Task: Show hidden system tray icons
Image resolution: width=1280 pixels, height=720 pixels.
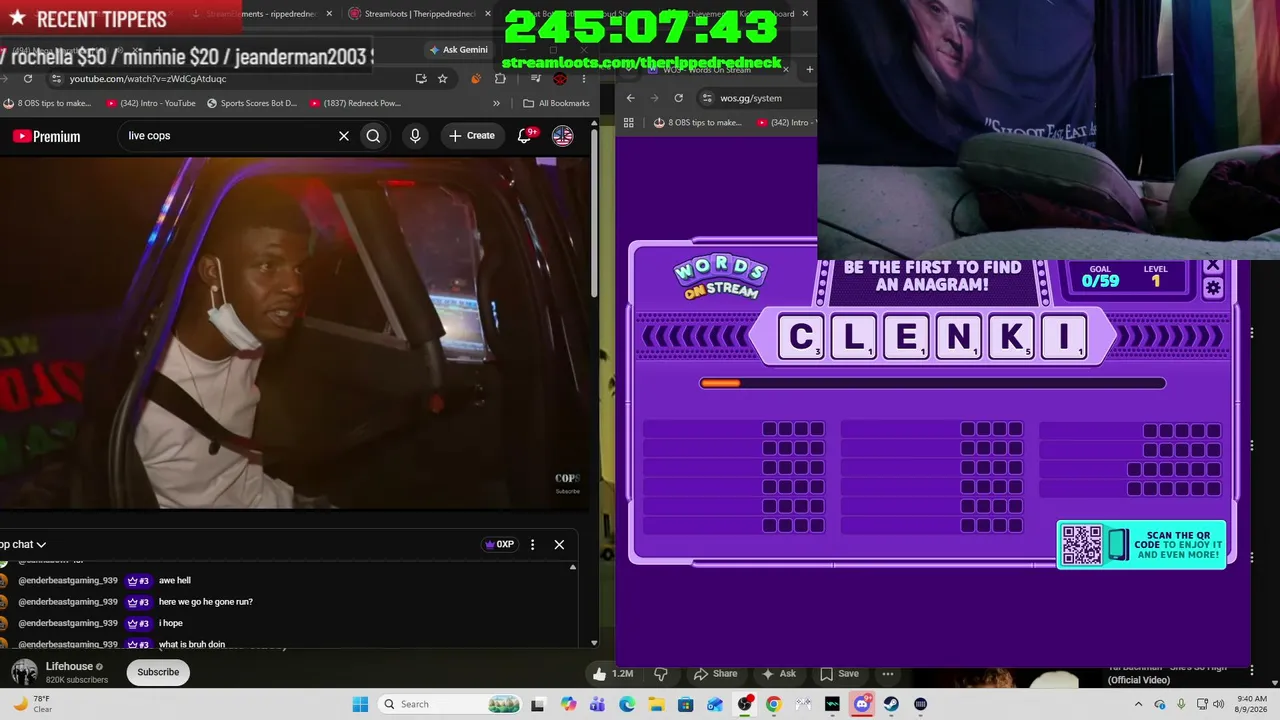Action: 1138,705
